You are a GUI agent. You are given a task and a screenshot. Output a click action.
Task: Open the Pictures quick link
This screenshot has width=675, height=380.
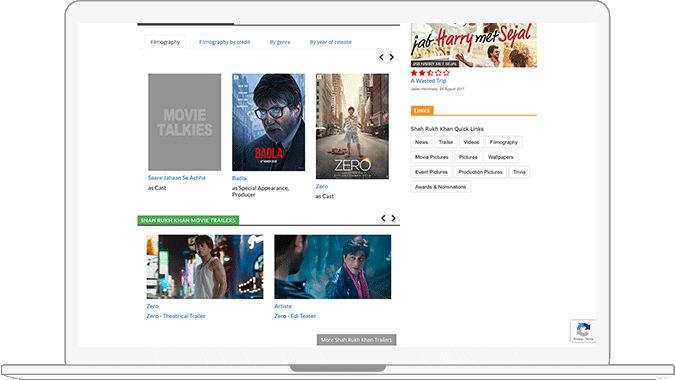point(468,157)
